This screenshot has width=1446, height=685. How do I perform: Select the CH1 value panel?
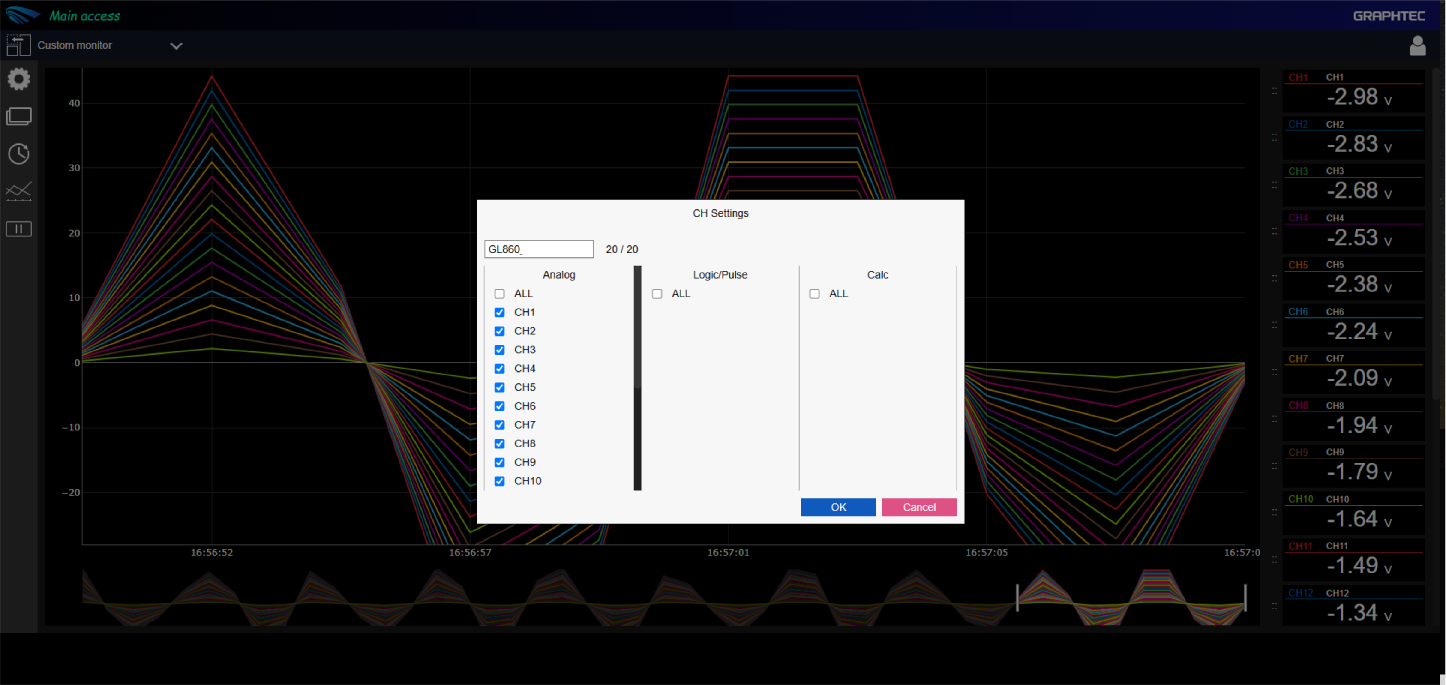(x=1354, y=90)
